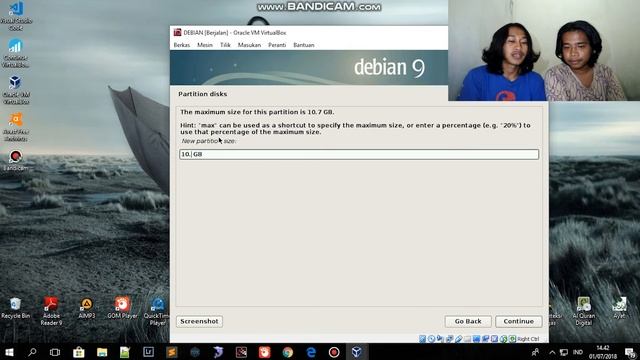The width and height of the screenshot is (640, 360).
Task: Click the video capture indicator in status bar
Action: [485, 339]
